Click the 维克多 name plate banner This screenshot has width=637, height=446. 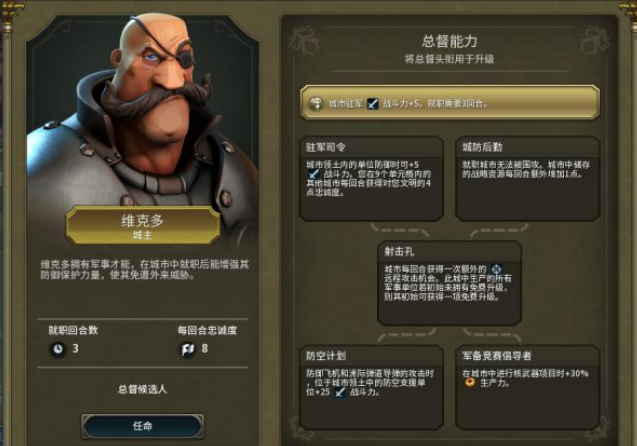[x=143, y=225]
